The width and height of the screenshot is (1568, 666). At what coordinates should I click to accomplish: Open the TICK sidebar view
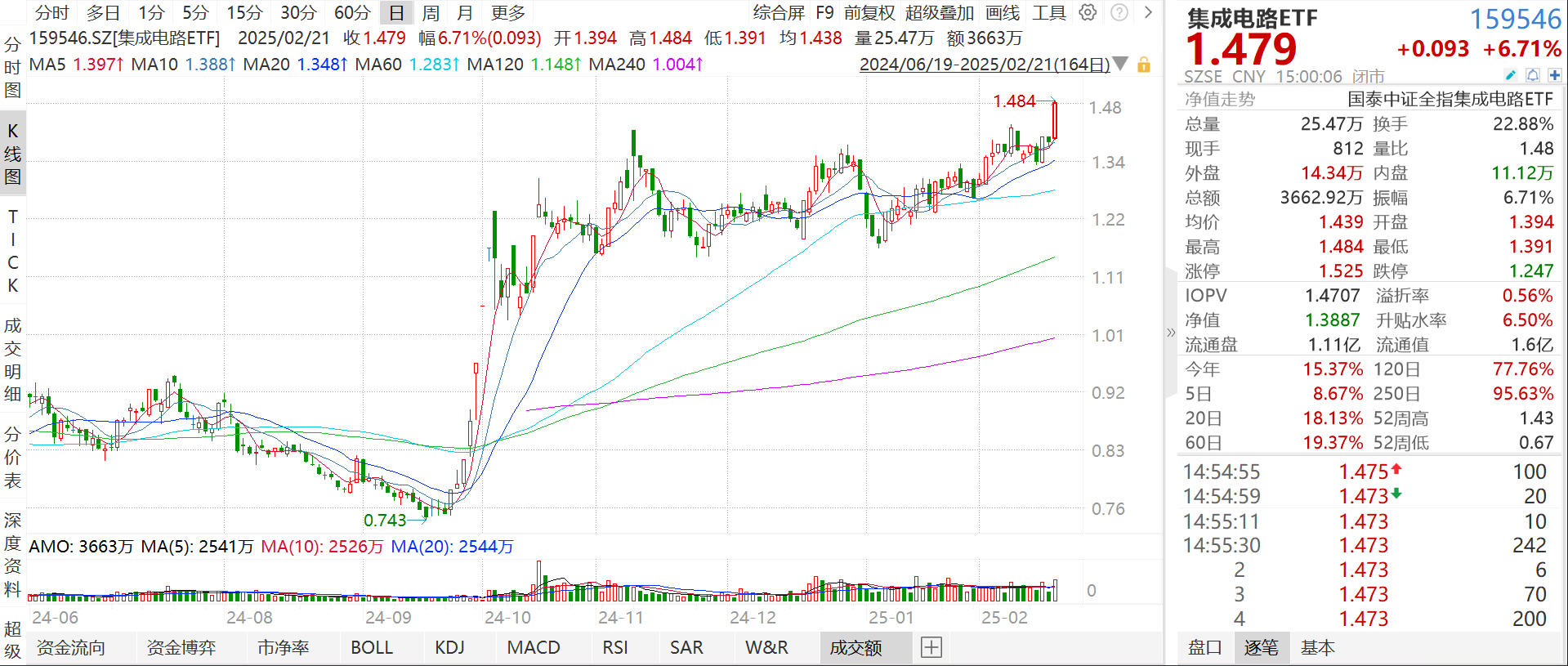pyautogui.click(x=12, y=251)
